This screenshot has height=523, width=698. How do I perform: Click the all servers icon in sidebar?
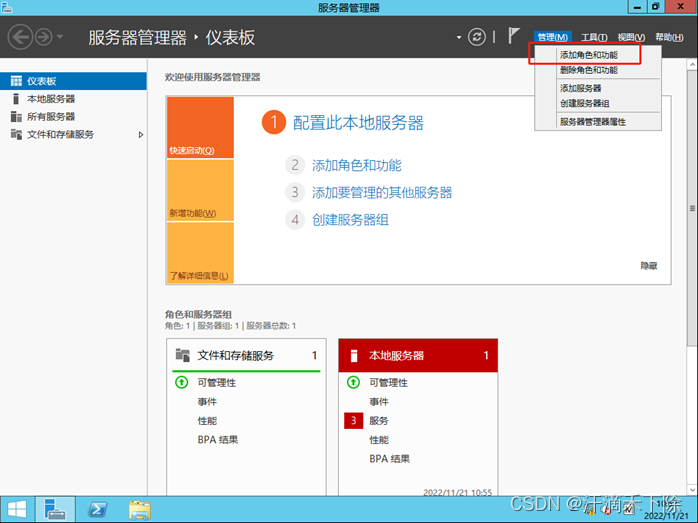[x=16, y=117]
